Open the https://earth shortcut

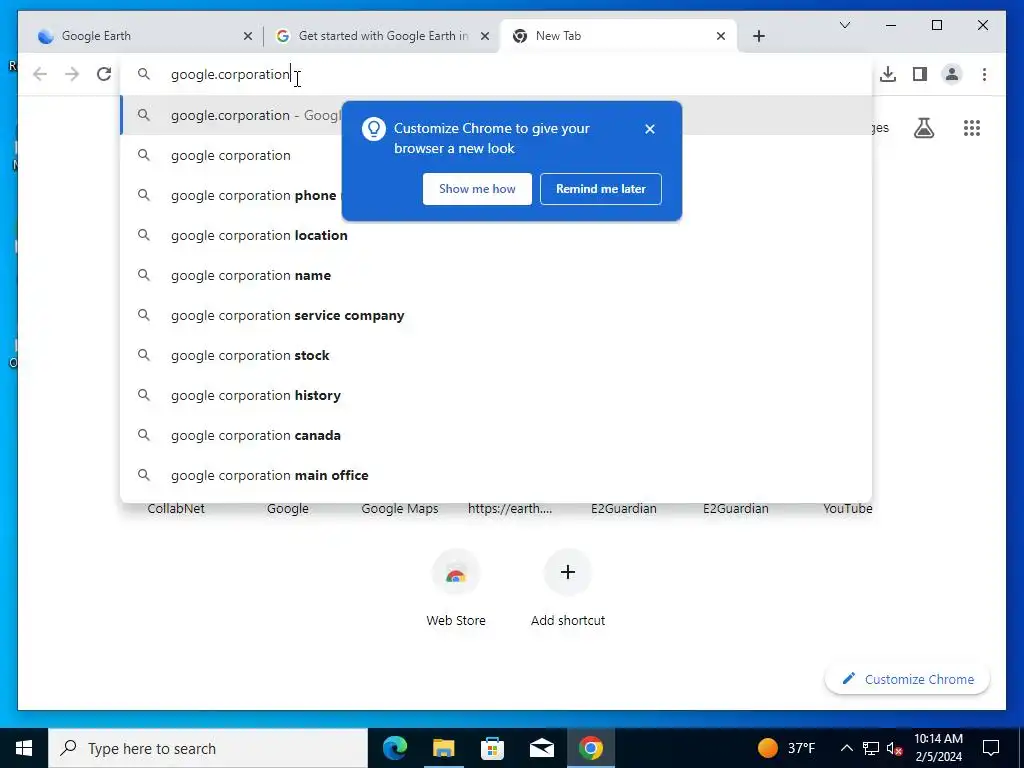(510, 508)
